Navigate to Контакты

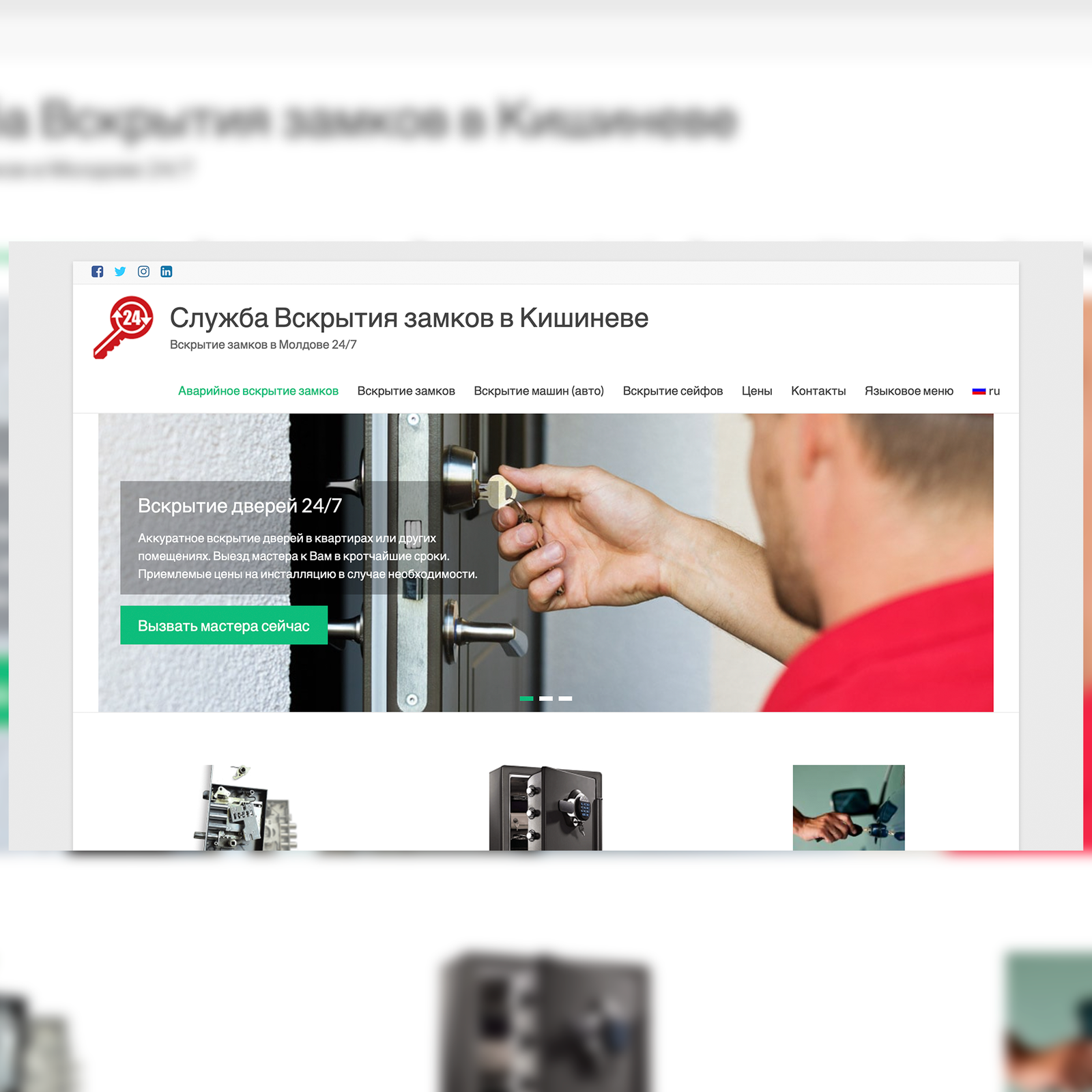[818, 391]
